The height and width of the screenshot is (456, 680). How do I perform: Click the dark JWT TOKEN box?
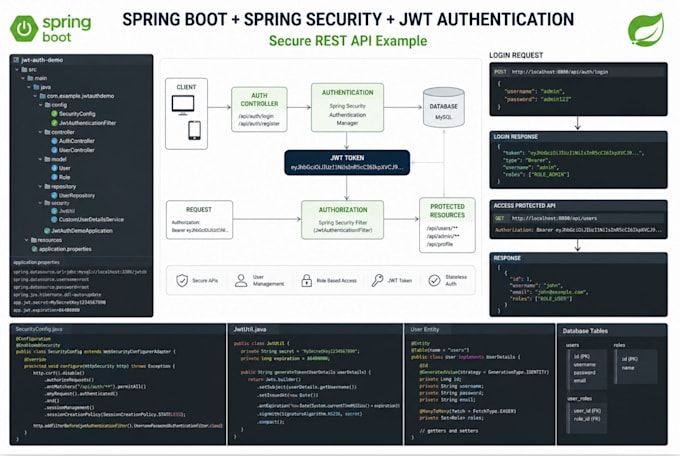[347, 163]
